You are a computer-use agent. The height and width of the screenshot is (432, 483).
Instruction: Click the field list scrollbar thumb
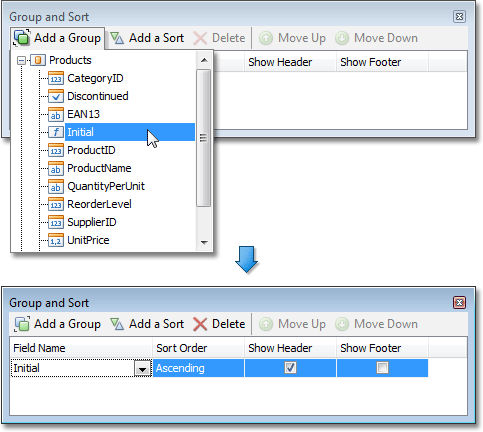(204, 138)
